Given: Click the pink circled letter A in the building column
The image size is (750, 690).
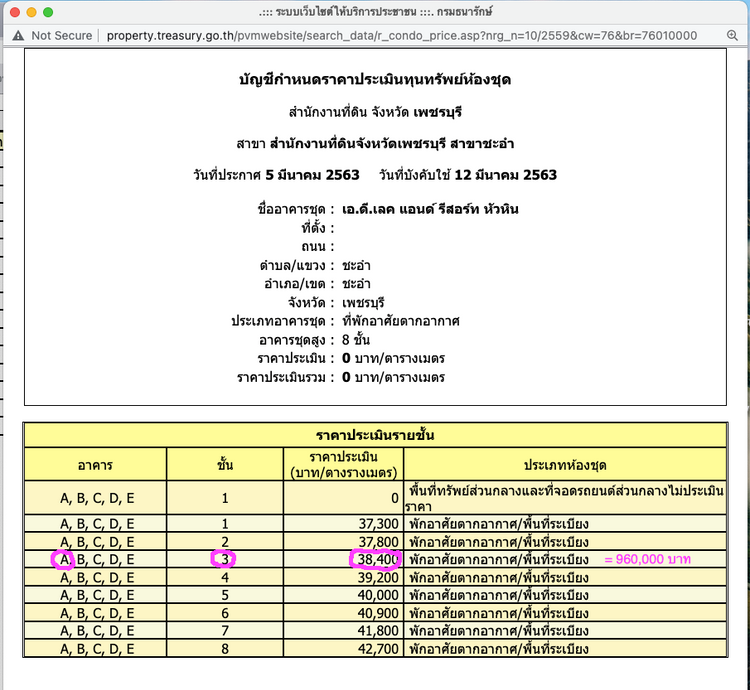Looking at the screenshot, I should click(x=63, y=559).
